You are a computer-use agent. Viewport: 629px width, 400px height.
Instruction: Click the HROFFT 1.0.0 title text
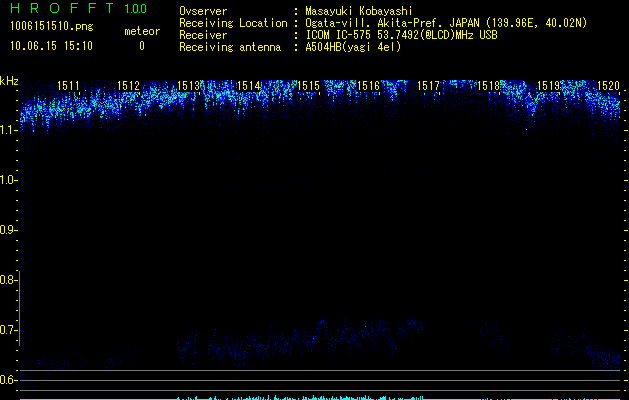(78, 8)
